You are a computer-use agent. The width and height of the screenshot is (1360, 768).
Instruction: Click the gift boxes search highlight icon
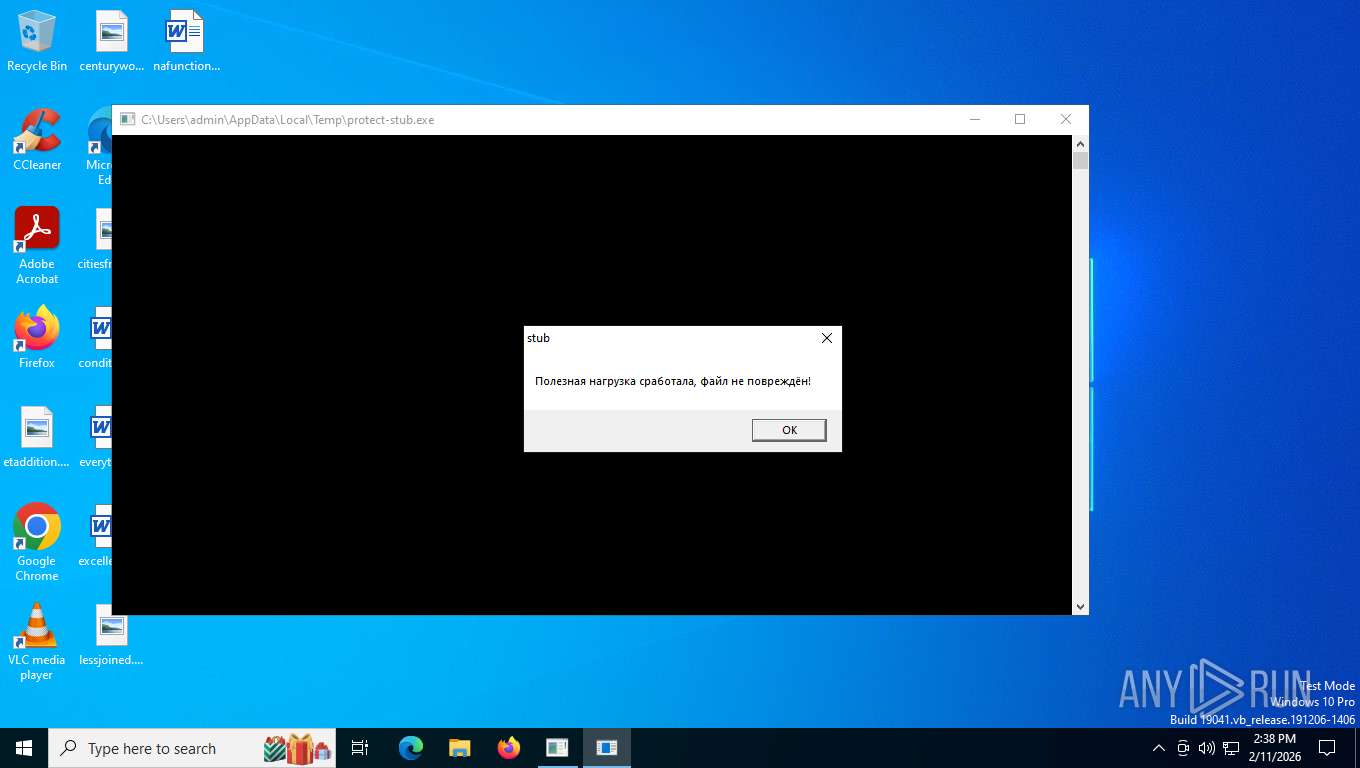click(297, 748)
